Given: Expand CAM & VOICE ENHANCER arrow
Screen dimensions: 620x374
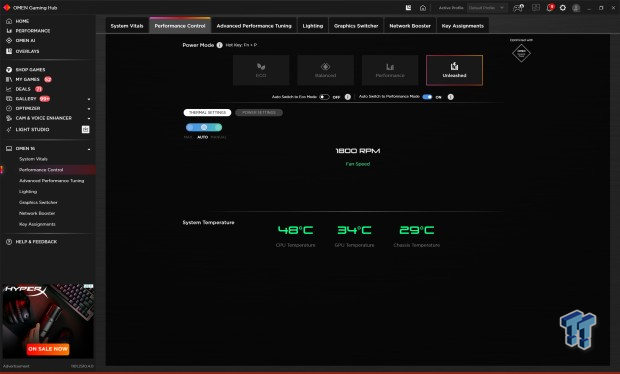Looking at the screenshot, I should point(89,119).
